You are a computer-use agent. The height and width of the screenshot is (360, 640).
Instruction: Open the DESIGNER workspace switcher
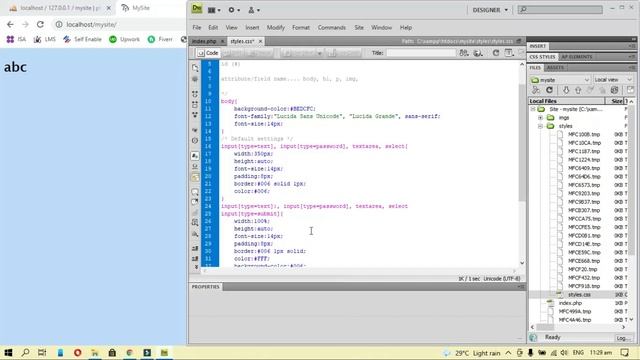tap(490, 10)
